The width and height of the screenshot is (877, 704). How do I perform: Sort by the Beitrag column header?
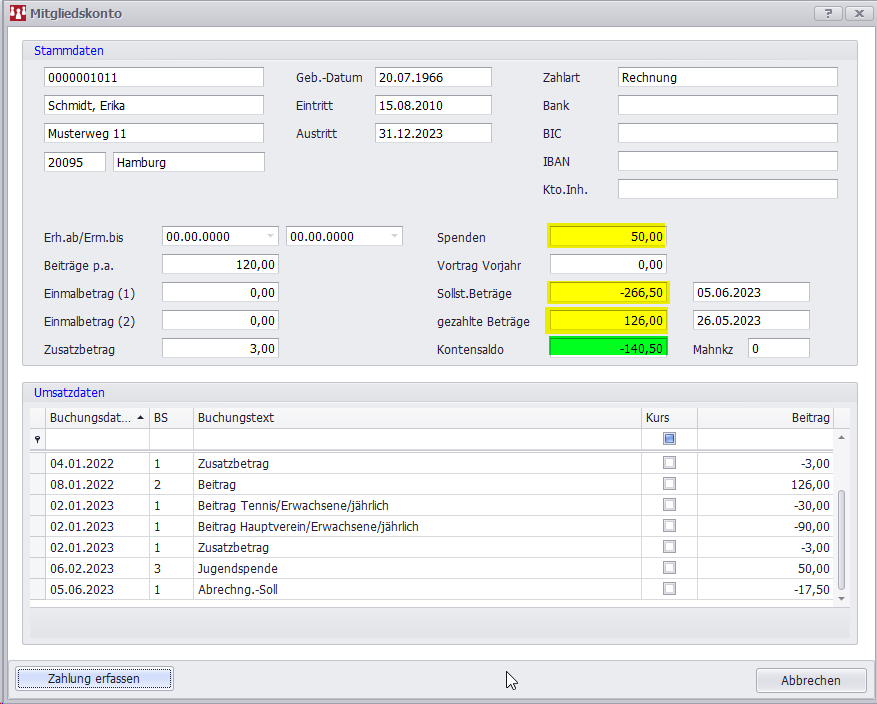coord(765,417)
